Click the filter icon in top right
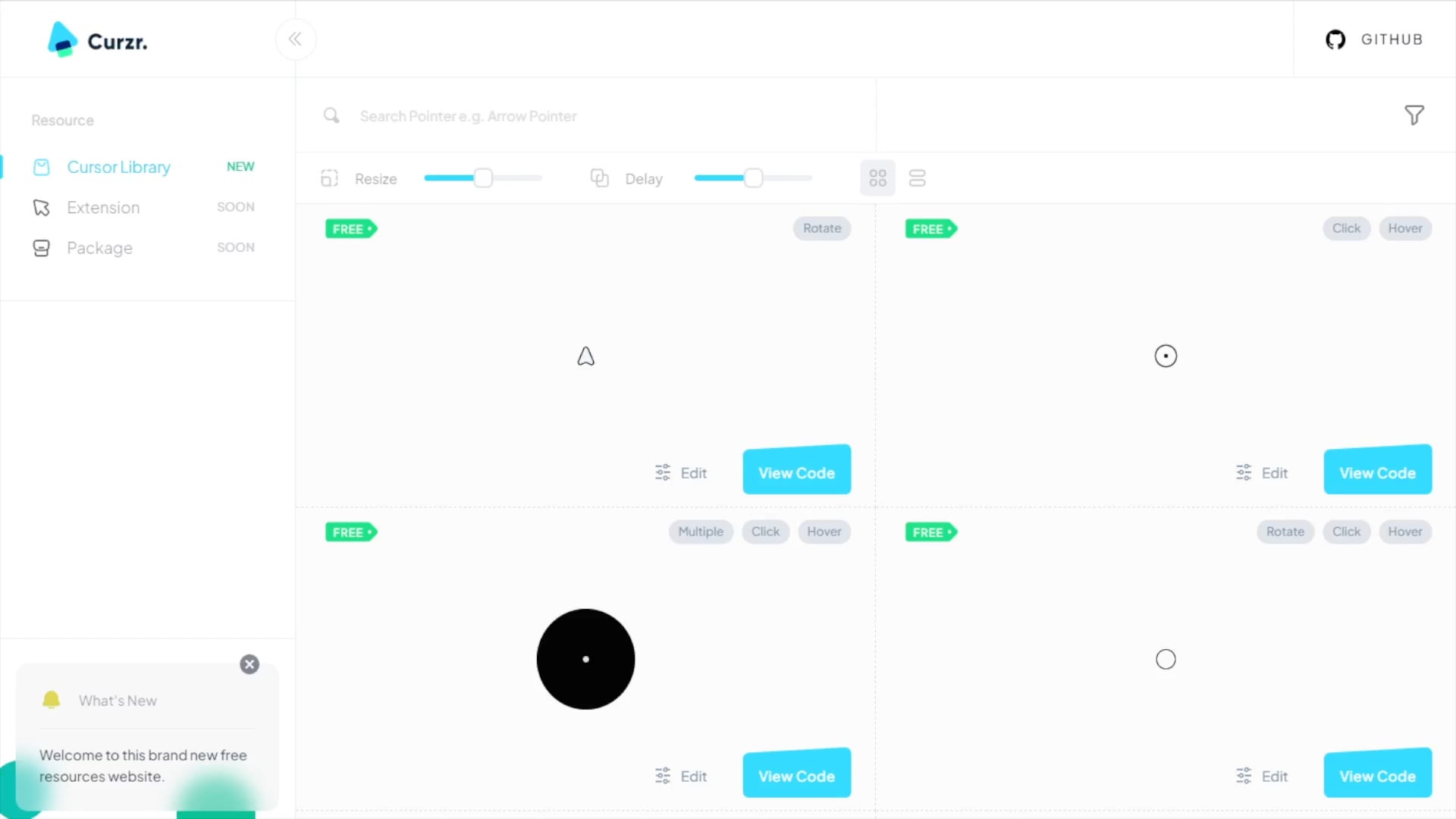The image size is (1456, 819). point(1414,115)
